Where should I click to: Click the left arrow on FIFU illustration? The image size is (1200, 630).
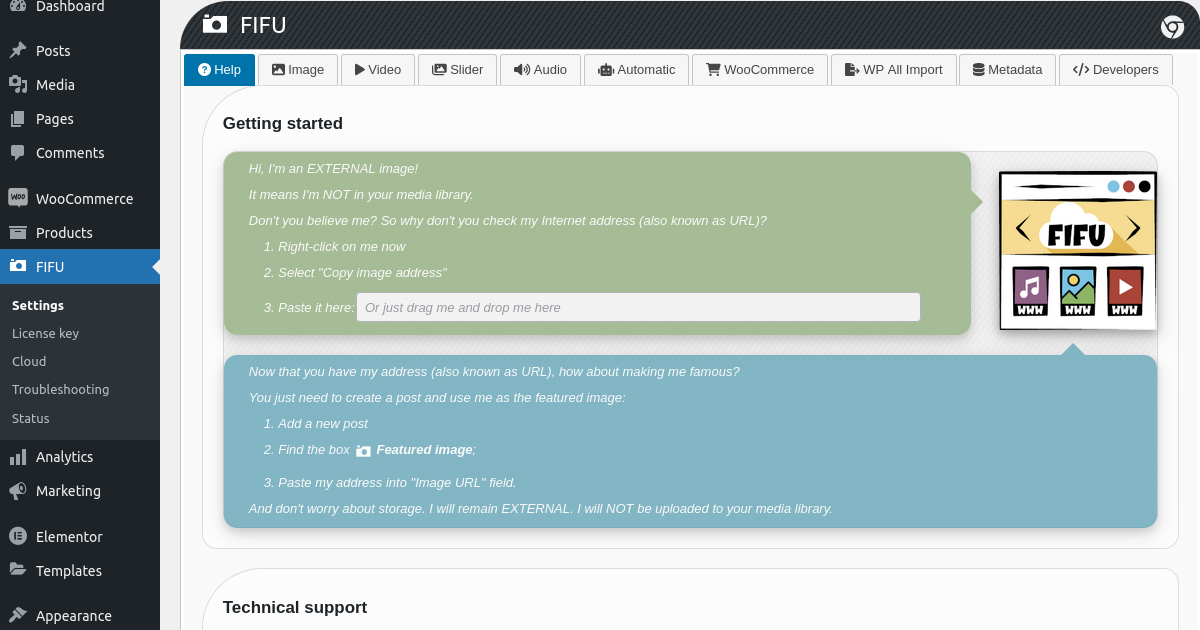pyautogui.click(x=1022, y=227)
